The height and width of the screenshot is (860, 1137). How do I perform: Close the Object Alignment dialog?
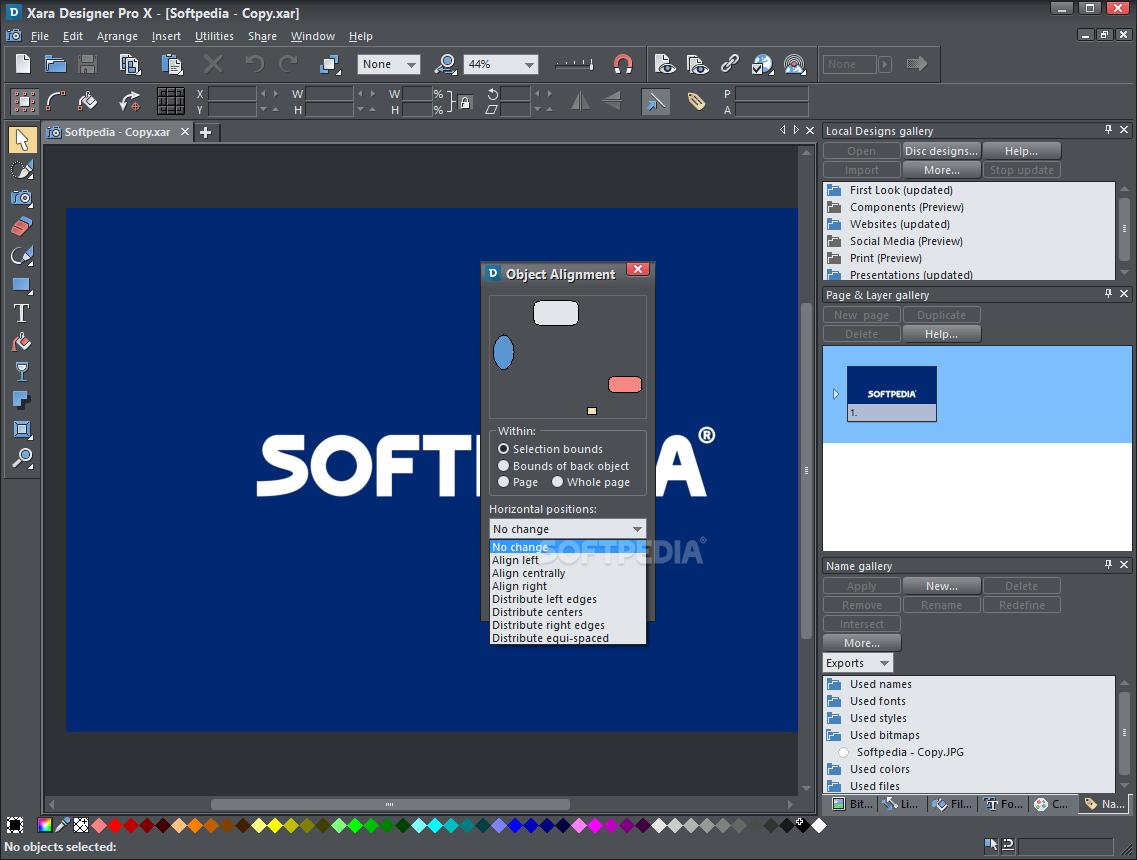click(638, 269)
